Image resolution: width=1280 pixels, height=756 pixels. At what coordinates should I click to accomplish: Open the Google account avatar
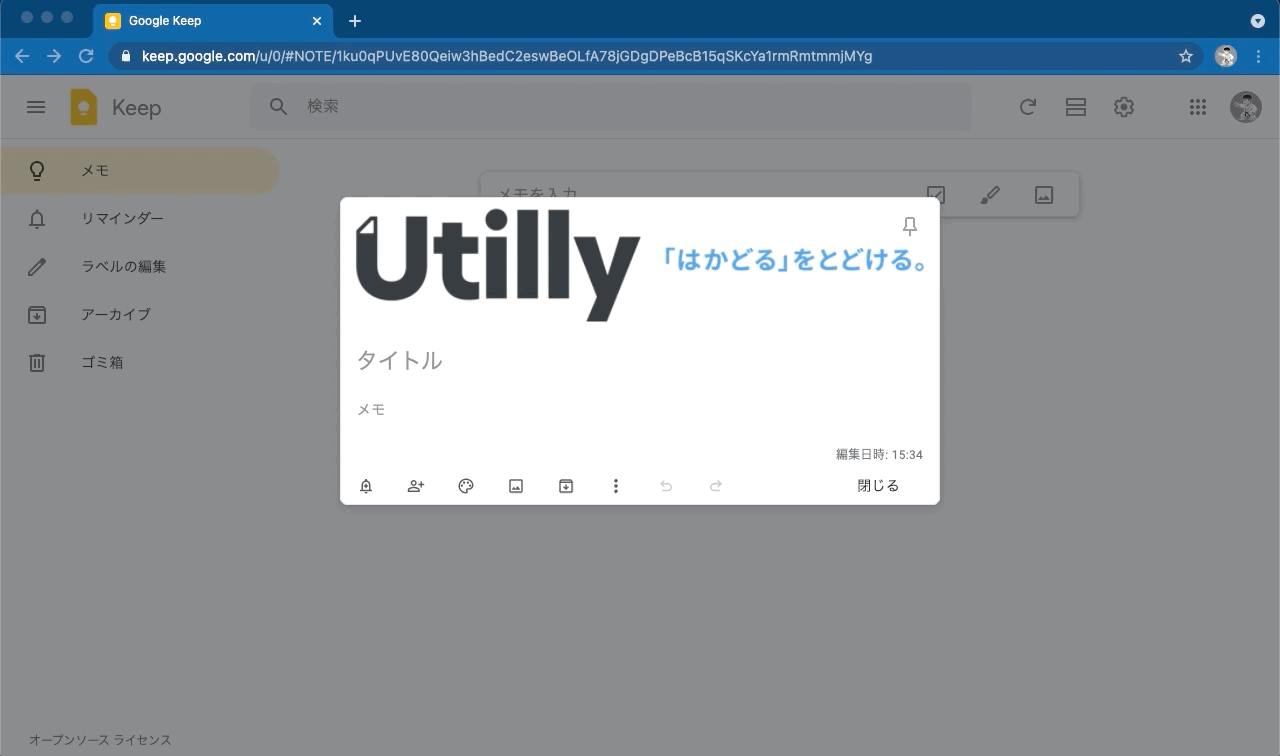(1245, 107)
